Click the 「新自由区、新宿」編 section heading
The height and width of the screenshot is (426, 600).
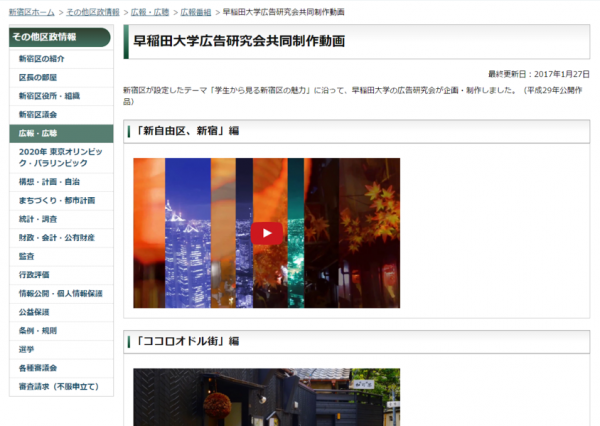[187, 131]
